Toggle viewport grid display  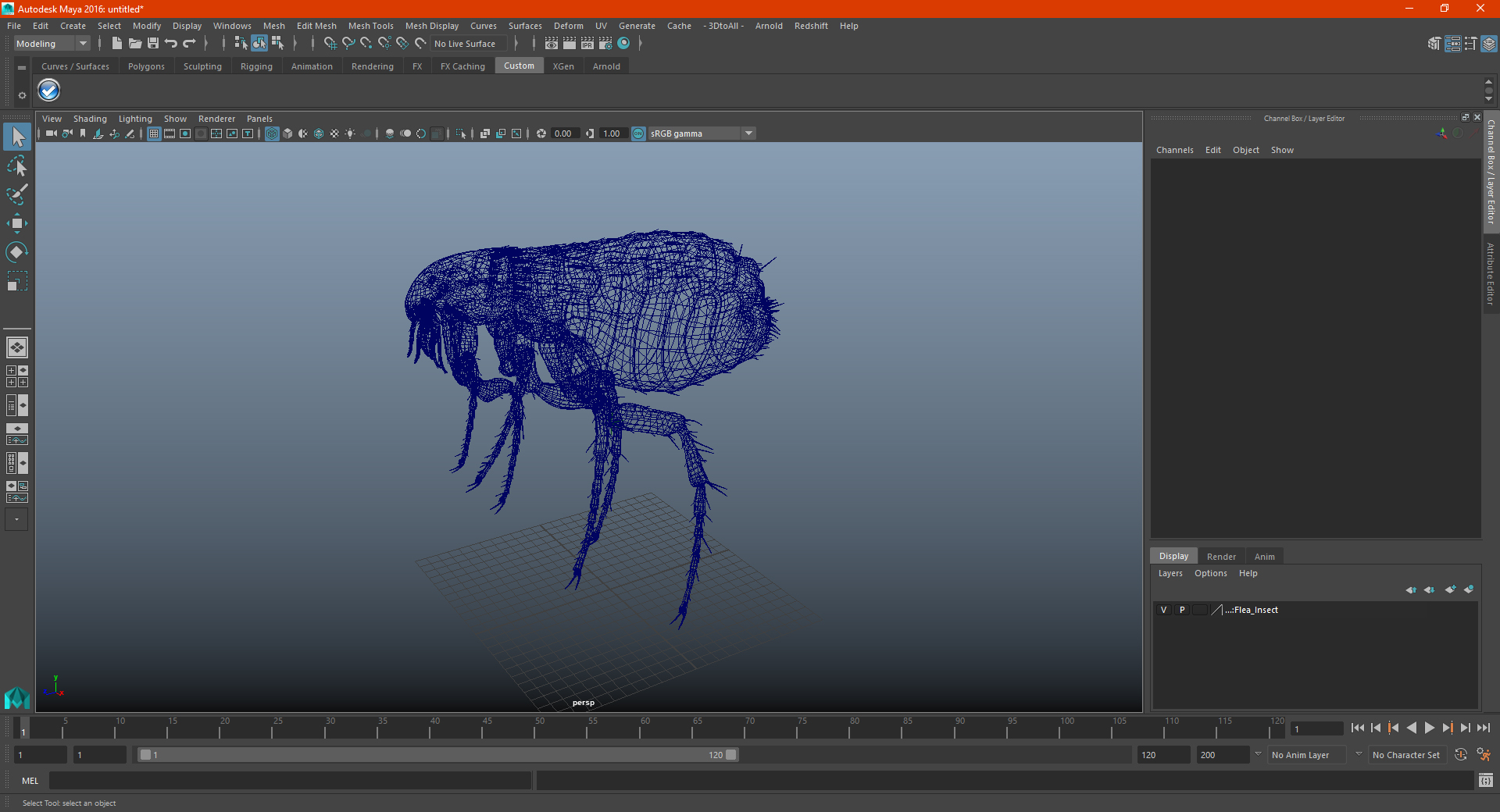[x=154, y=134]
